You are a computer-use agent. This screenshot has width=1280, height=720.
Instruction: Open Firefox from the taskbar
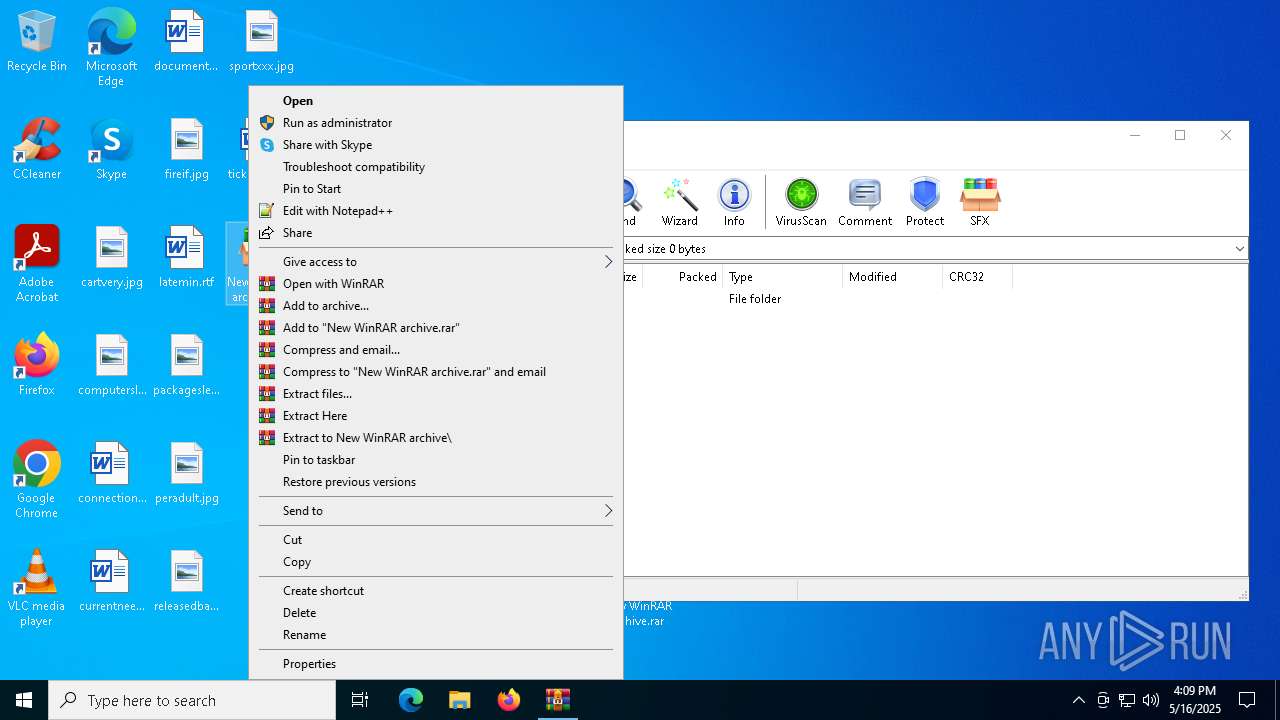[x=509, y=700]
